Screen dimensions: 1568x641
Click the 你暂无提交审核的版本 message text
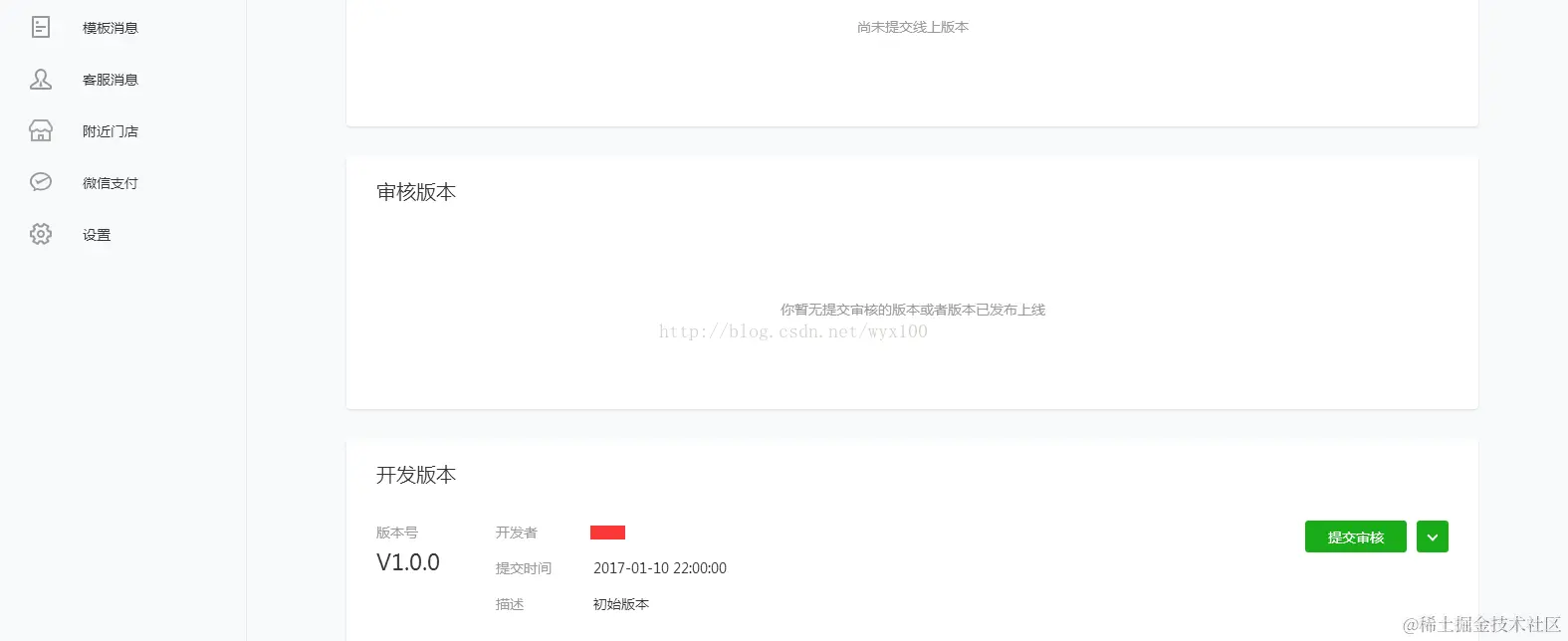point(913,310)
